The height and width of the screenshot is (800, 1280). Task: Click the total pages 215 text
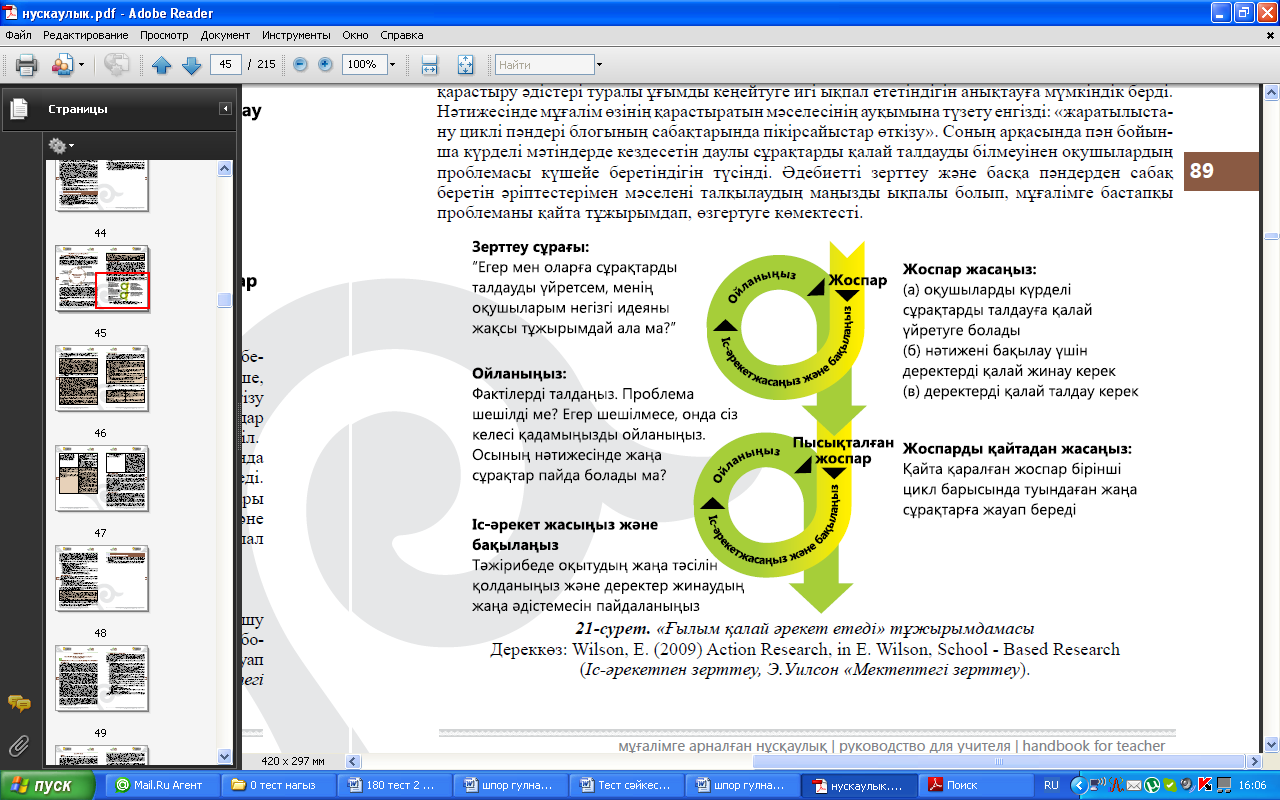point(266,65)
